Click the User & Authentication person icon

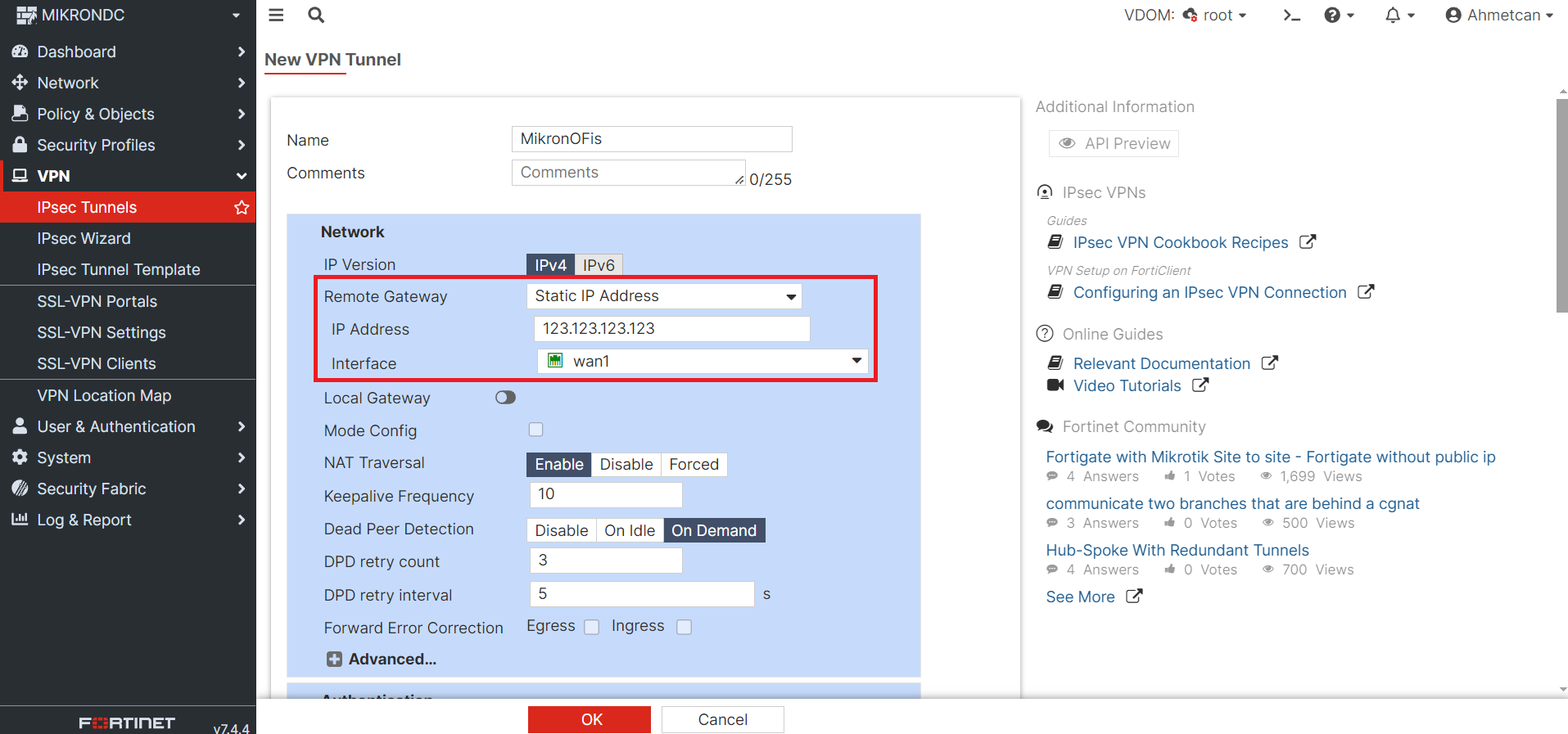(x=20, y=426)
